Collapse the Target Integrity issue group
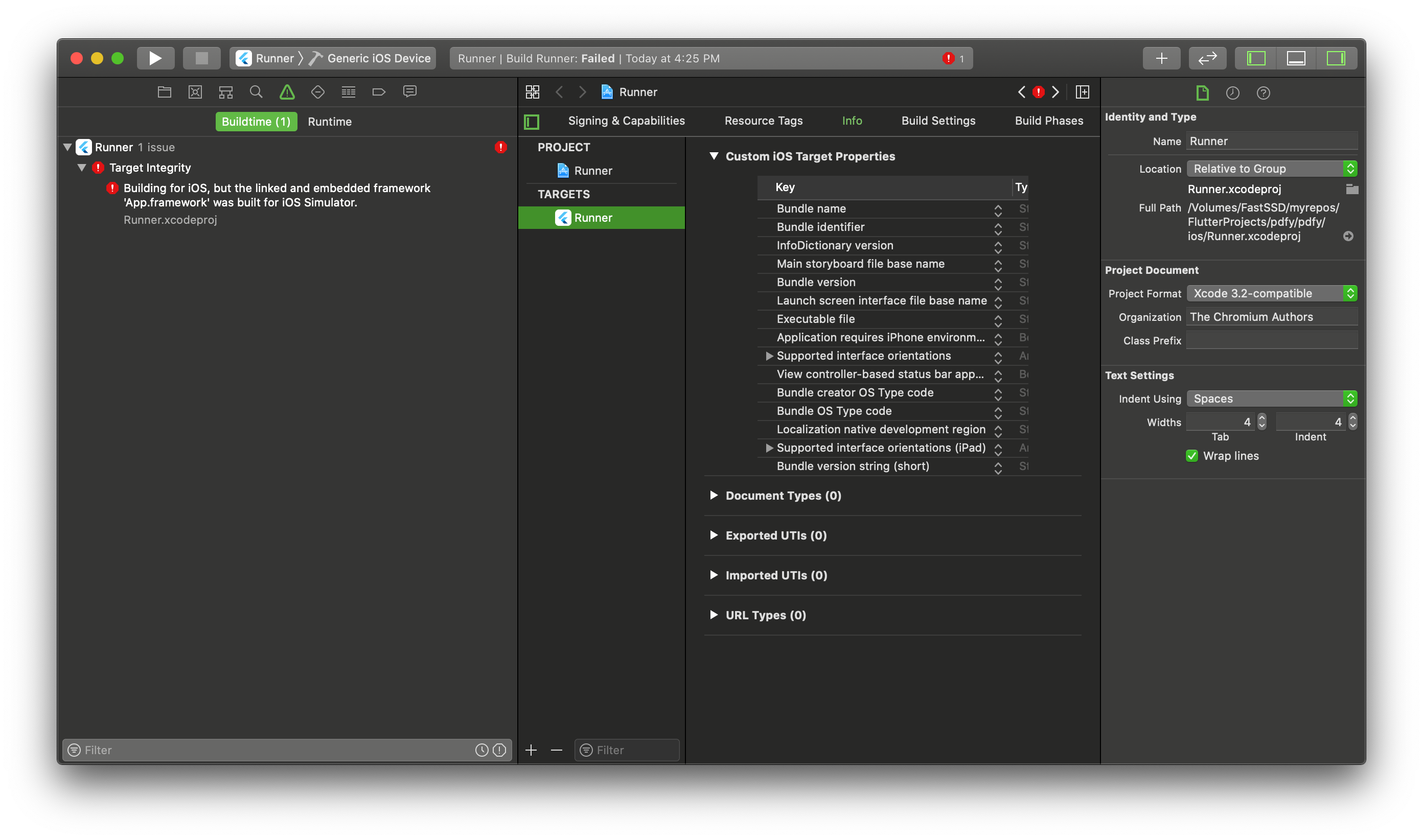This screenshot has height=840, width=1423. pyautogui.click(x=82, y=168)
